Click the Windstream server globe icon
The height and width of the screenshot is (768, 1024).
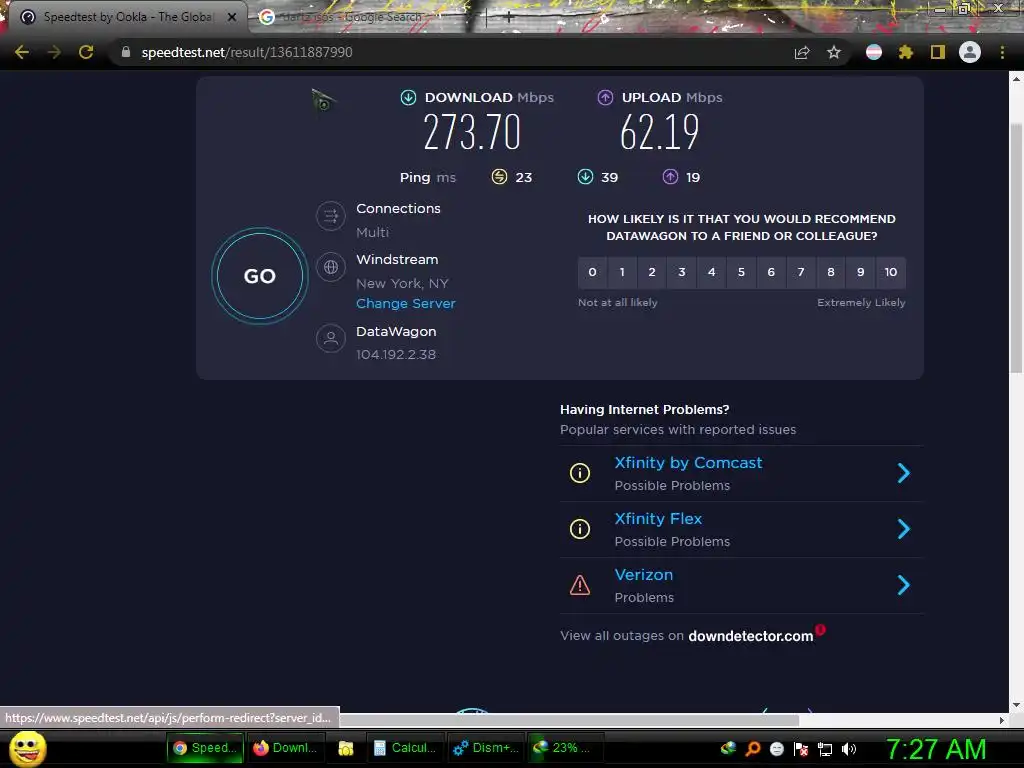331,267
